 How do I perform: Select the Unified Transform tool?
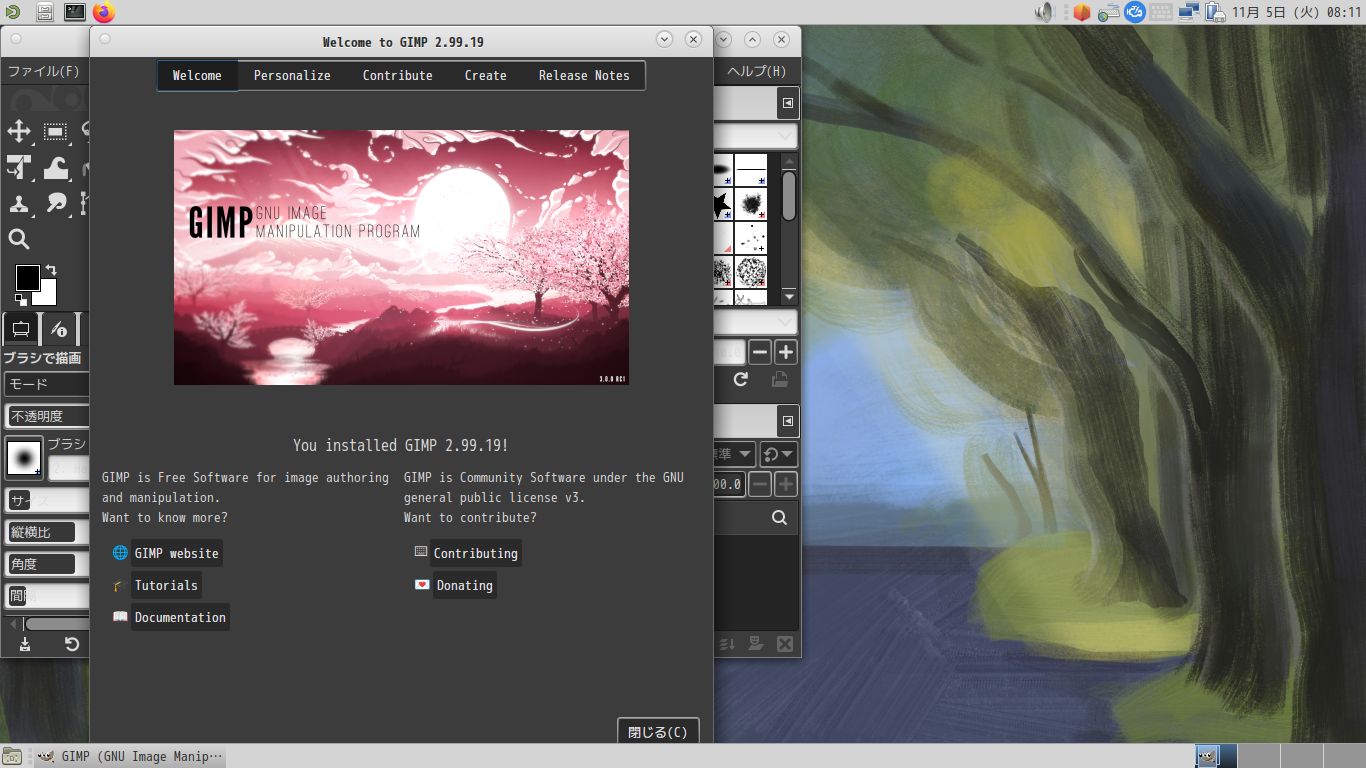(19, 167)
